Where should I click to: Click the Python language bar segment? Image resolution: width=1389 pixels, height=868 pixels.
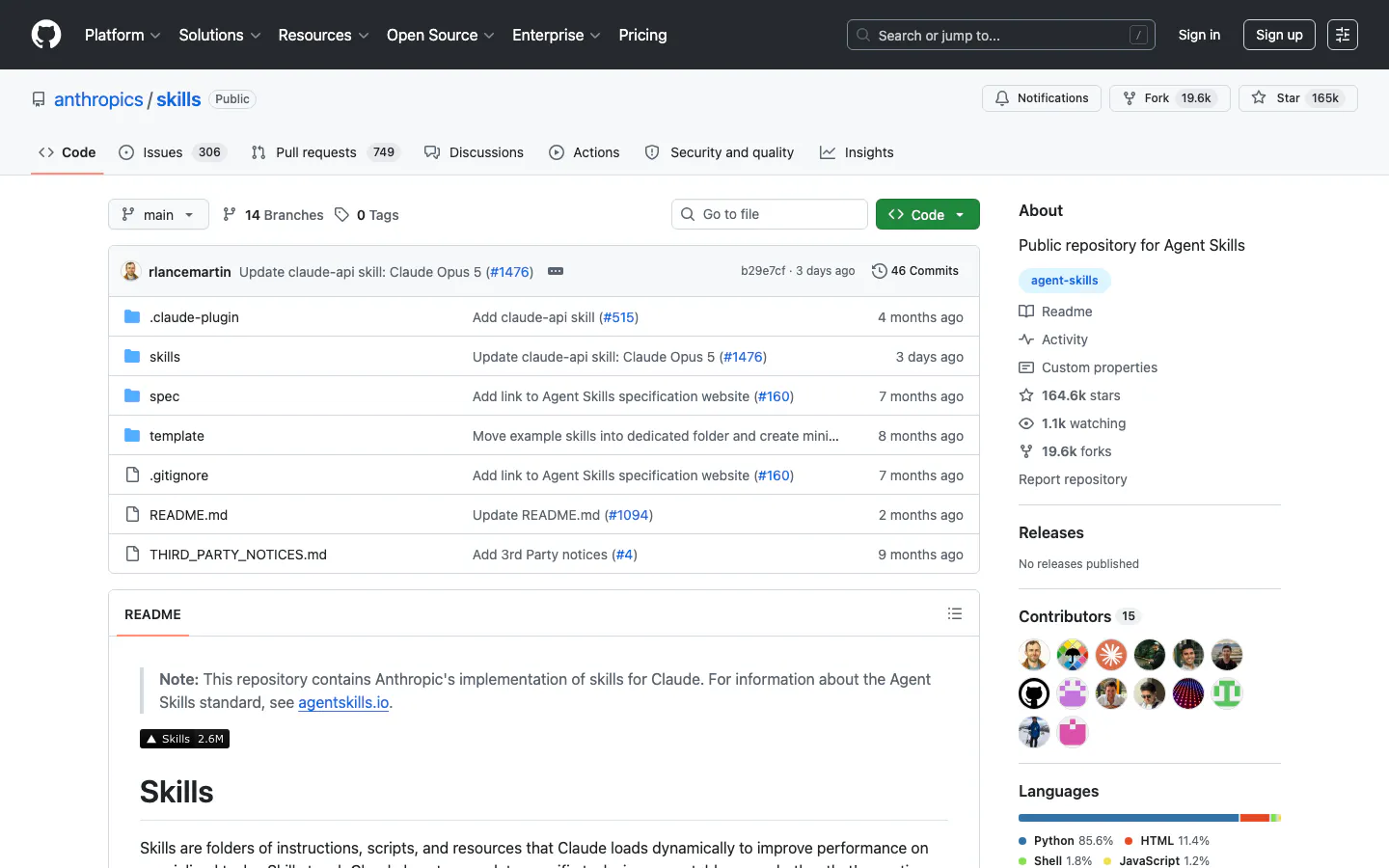point(1129,818)
